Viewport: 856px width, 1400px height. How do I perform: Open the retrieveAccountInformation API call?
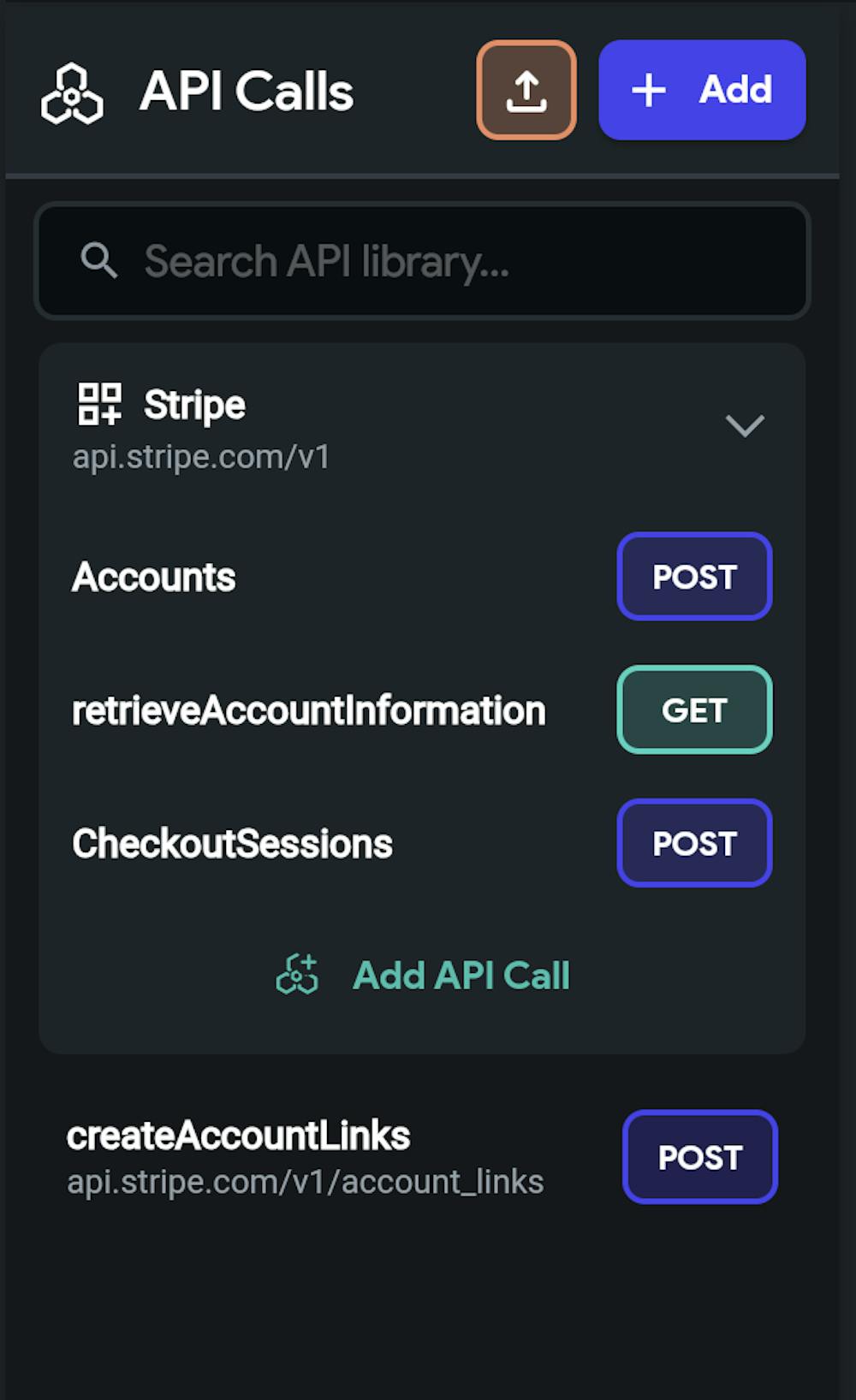tap(309, 710)
